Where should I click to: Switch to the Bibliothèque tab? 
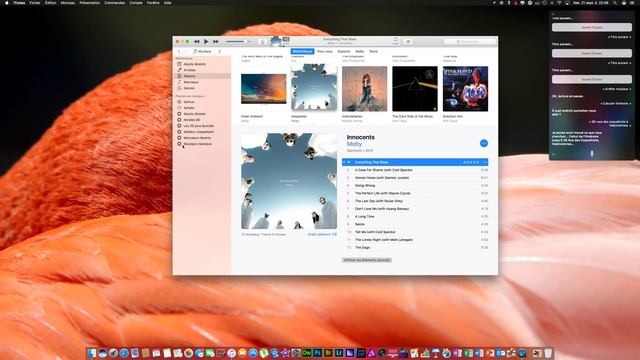302,51
